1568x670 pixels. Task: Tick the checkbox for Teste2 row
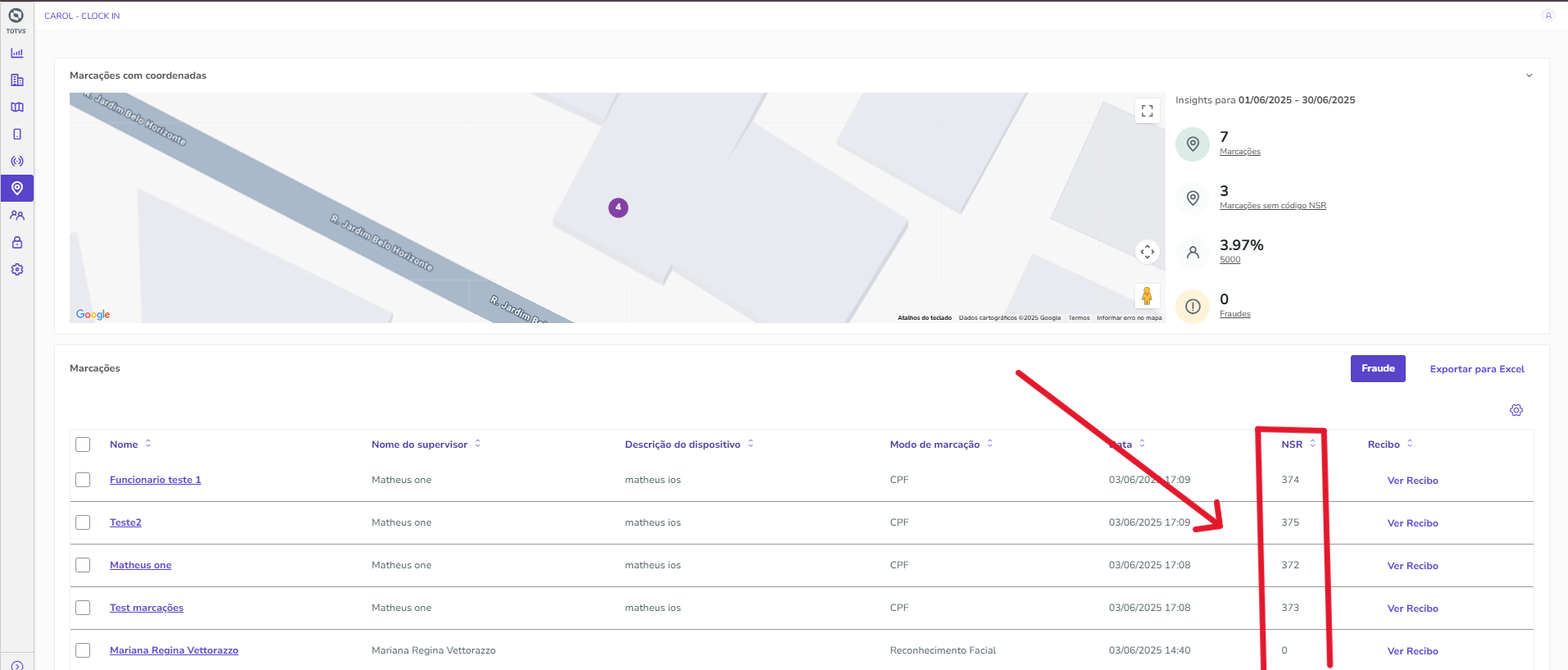(83, 522)
